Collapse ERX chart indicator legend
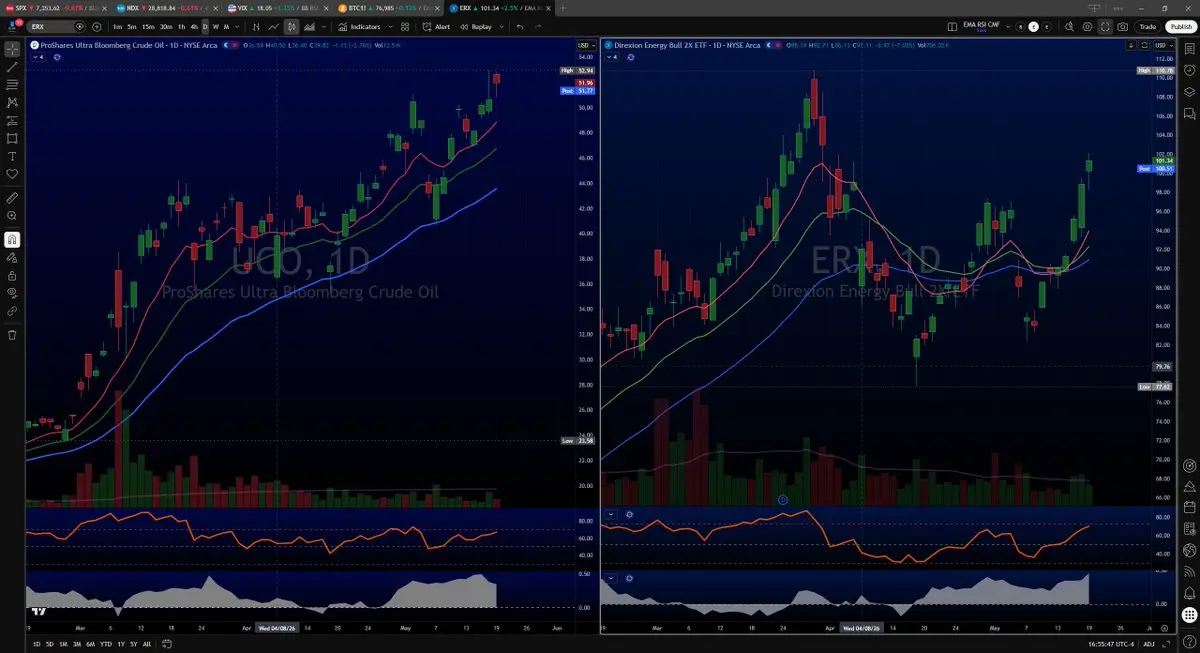1200x653 pixels. point(611,57)
